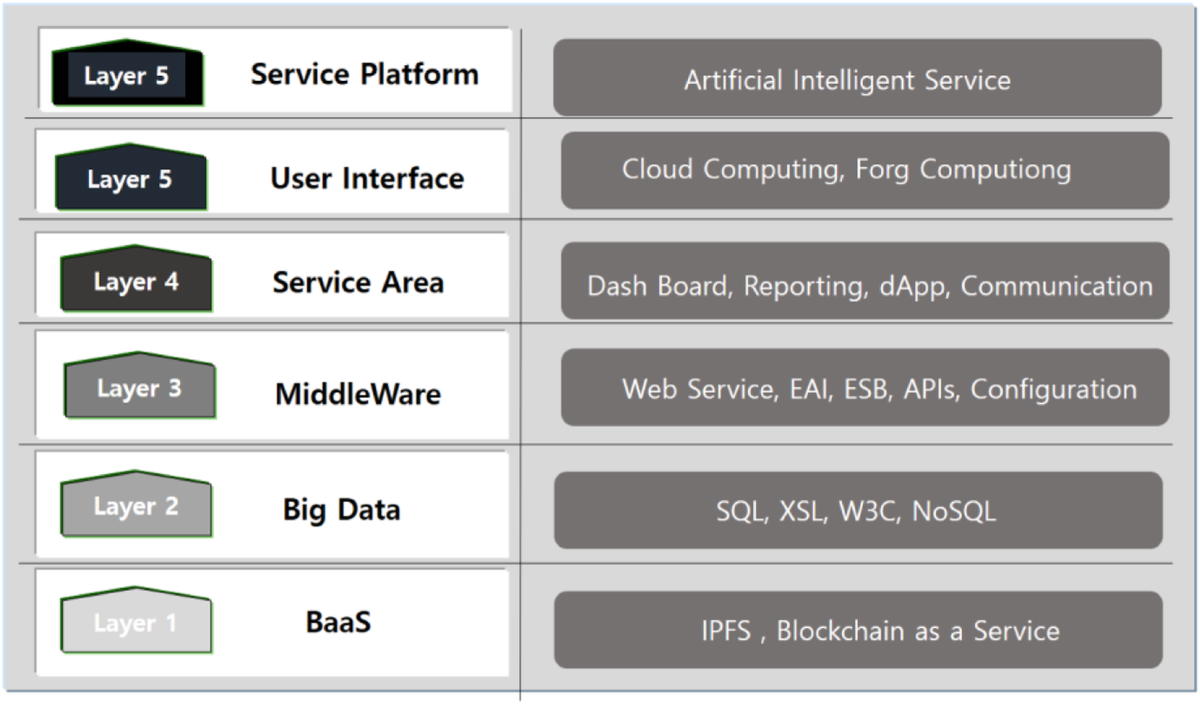This screenshot has height=704, width=1200.
Task: Click the SQL, XSL, W3C, NoSQL box
Action: pyautogui.click(x=858, y=511)
